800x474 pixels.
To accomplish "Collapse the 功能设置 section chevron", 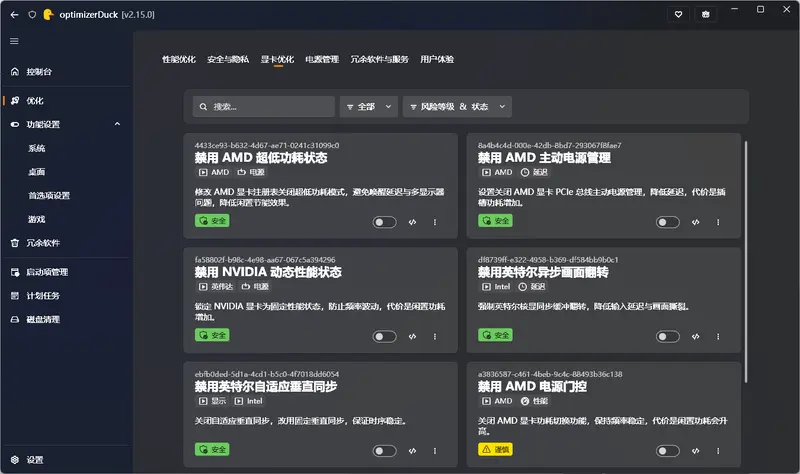I will pos(117,124).
